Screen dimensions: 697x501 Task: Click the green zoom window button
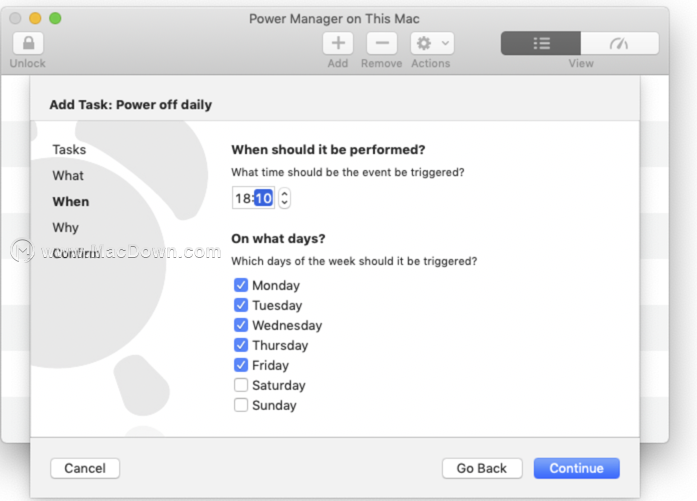[x=55, y=18]
